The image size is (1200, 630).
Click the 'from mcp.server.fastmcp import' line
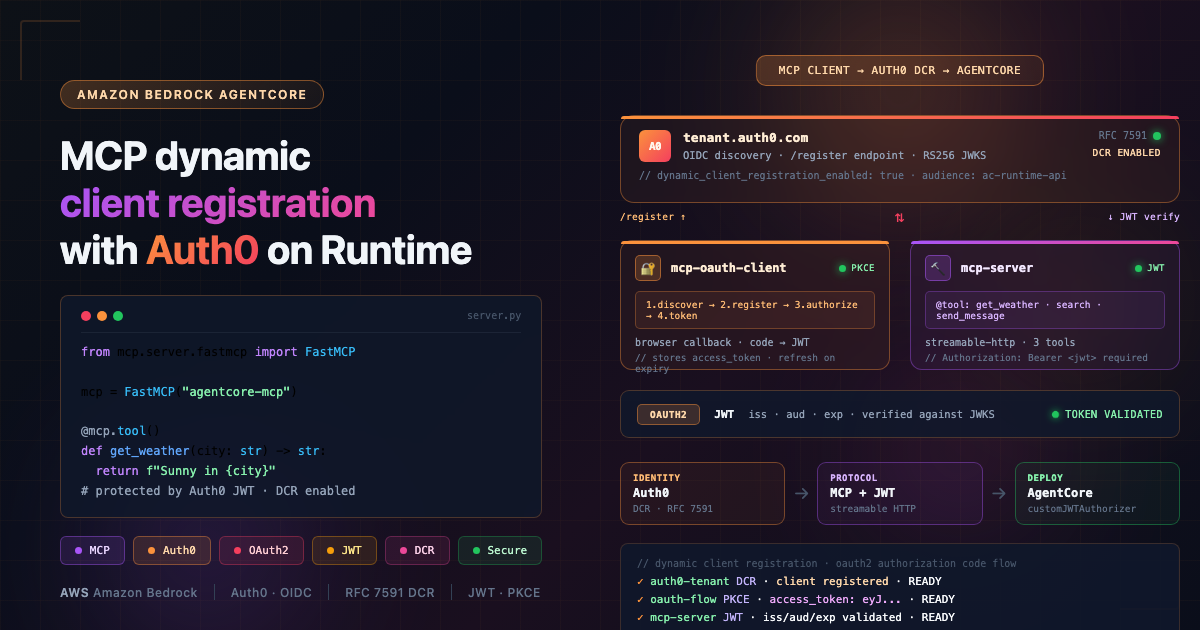click(218, 352)
